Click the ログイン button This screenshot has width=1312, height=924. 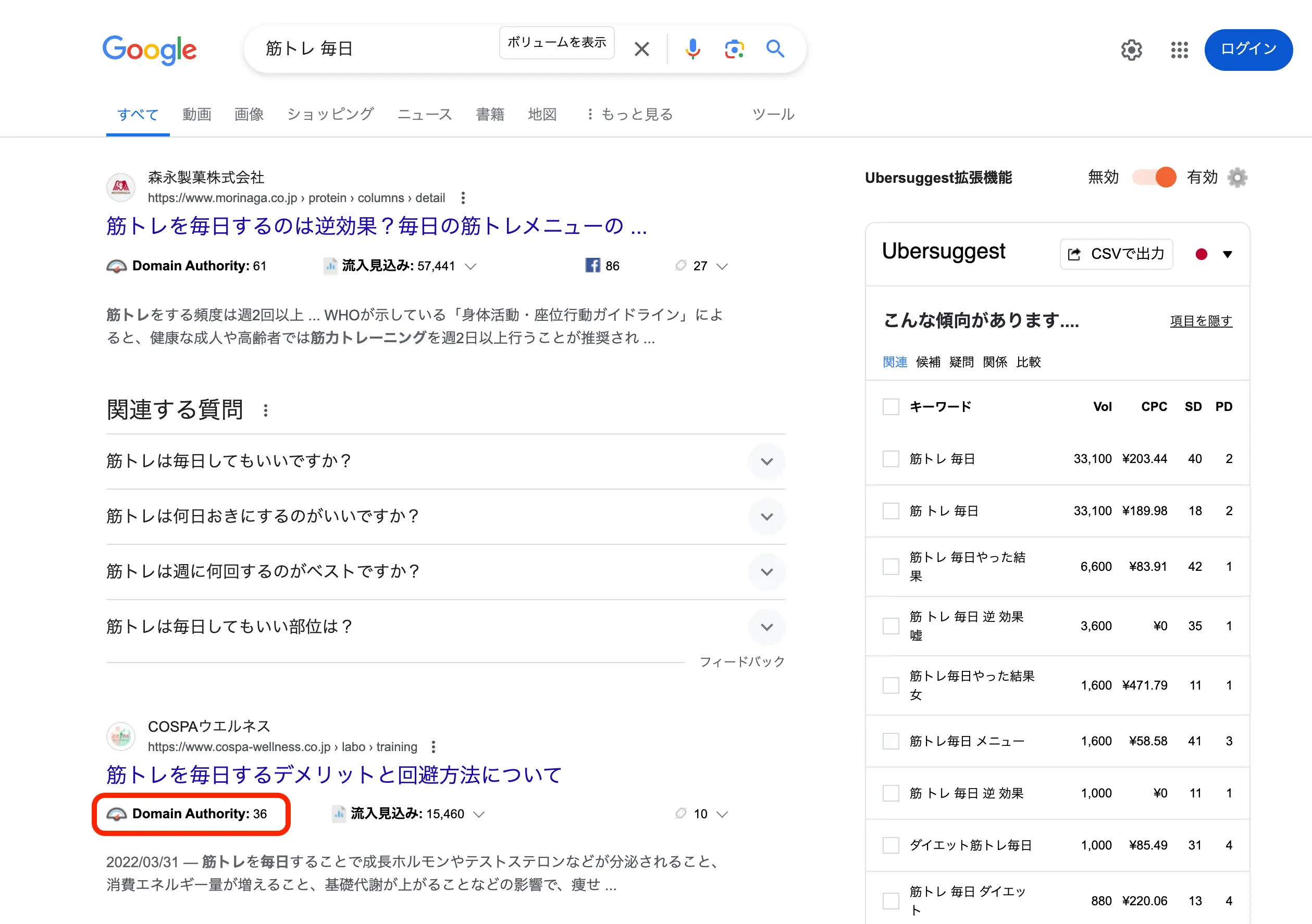pos(1248,49)
